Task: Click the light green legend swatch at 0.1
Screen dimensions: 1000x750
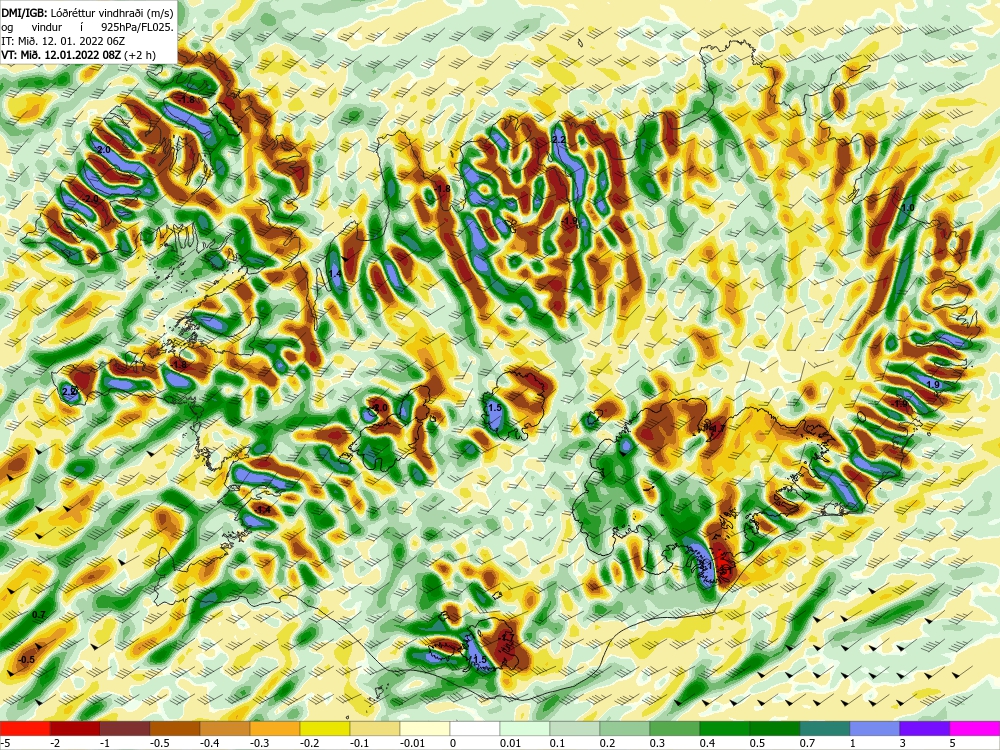Action: [x=575, y=729]
